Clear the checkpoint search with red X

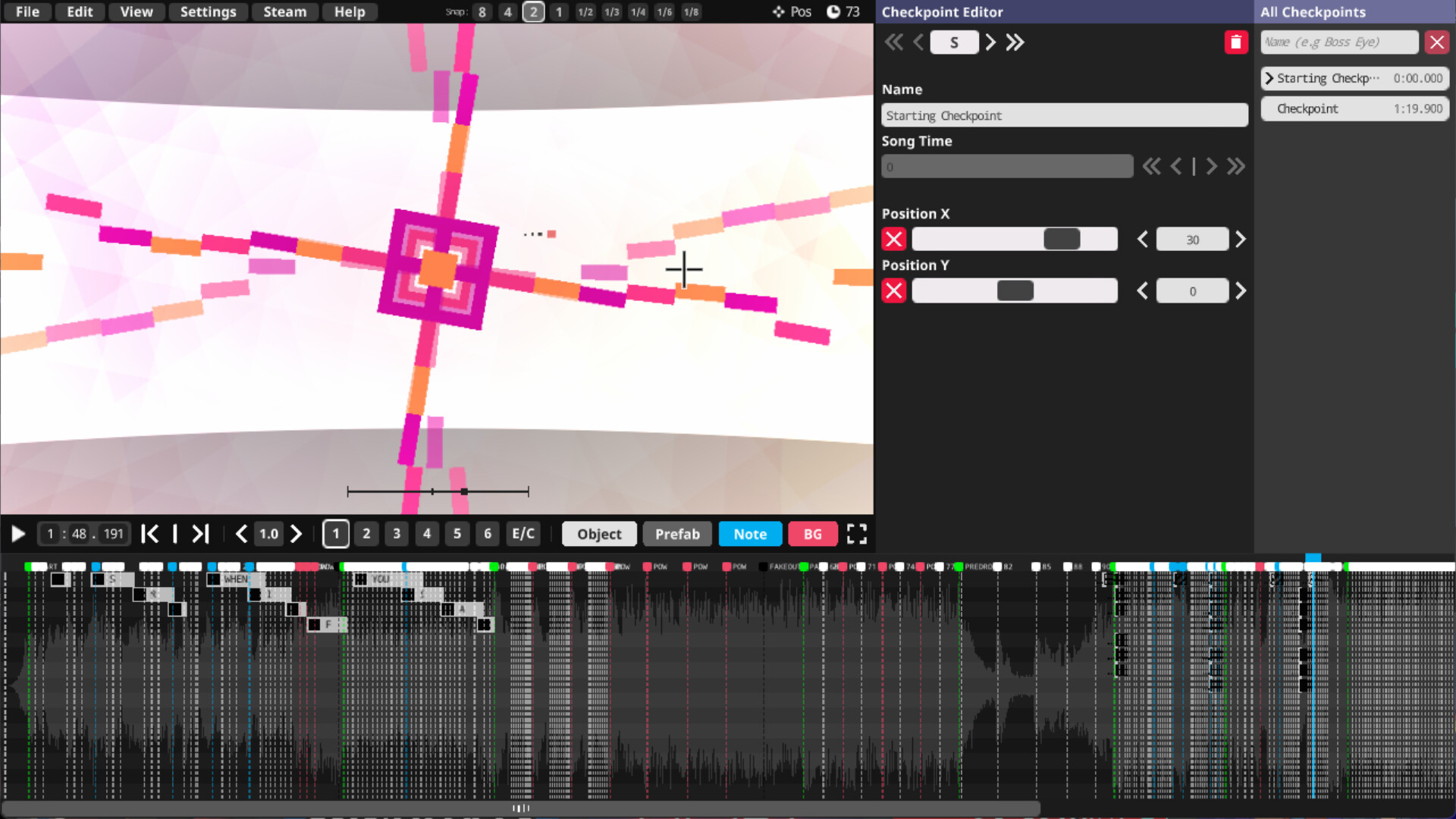1437,42
